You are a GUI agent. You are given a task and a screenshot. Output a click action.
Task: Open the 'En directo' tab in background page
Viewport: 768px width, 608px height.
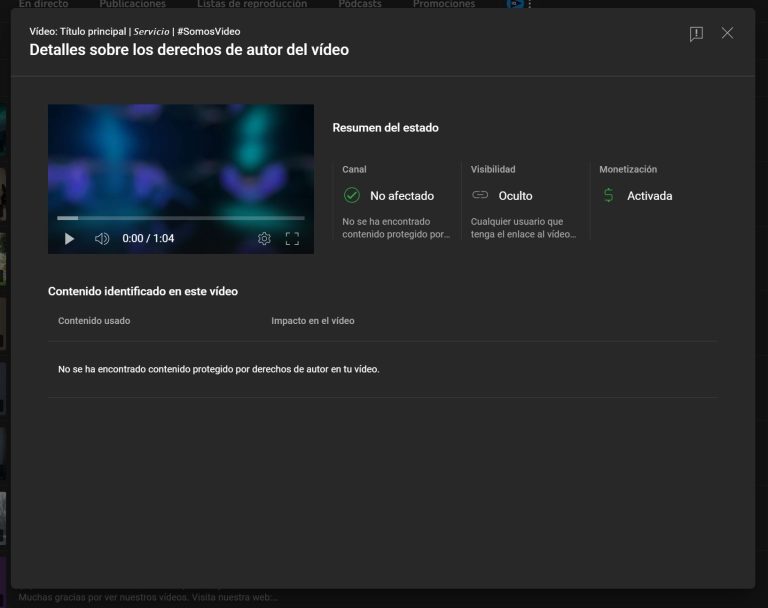coord(43,4)
